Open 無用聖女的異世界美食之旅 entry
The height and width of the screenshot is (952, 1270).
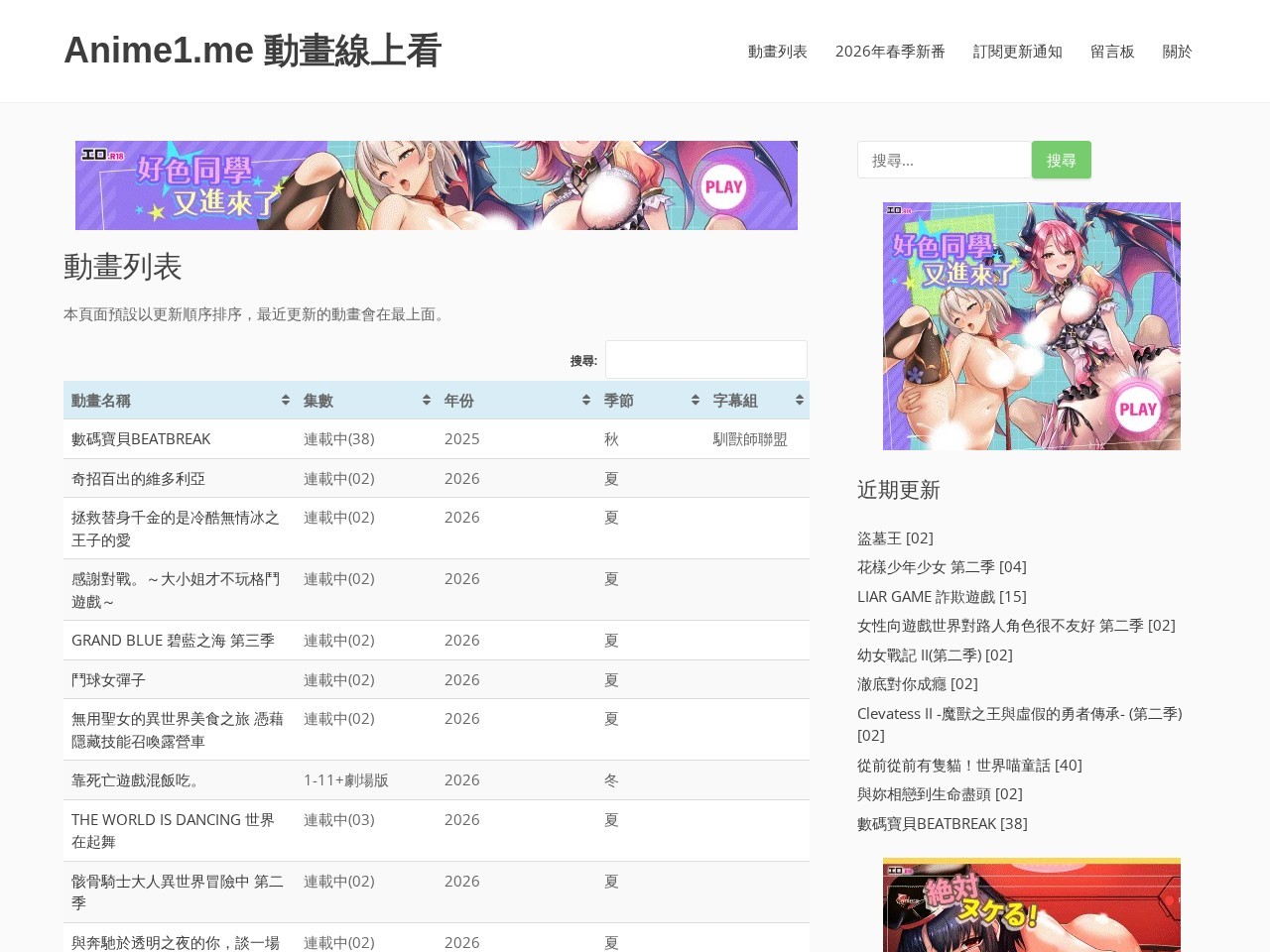[x=178, y=730]
